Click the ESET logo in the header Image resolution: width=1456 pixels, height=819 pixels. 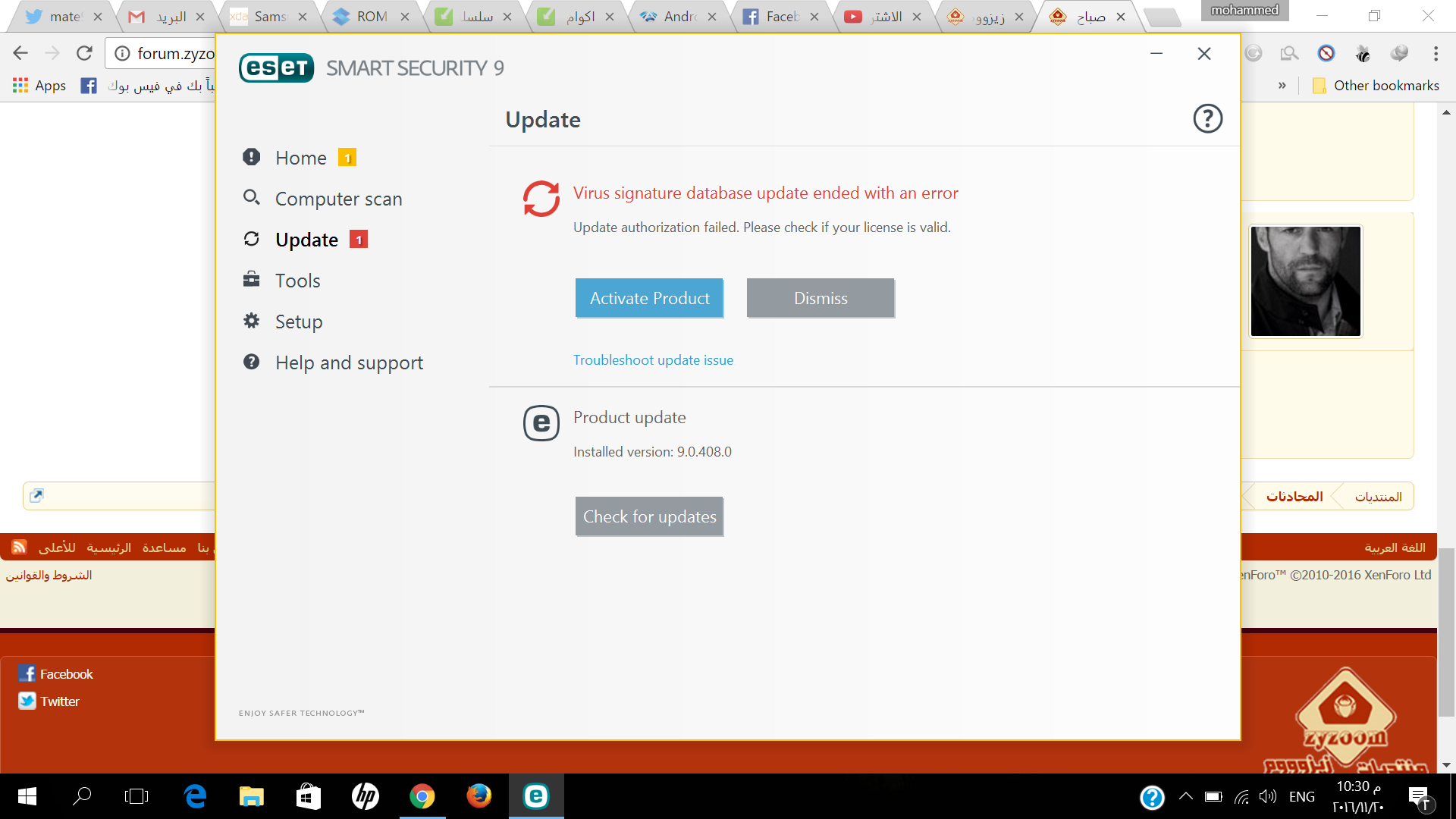[276, 67]
